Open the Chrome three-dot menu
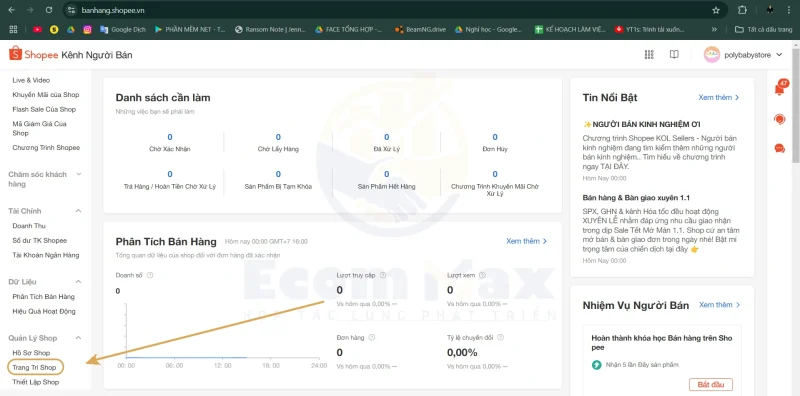Viewport: 800px width, 396px height. pos(790,10)
